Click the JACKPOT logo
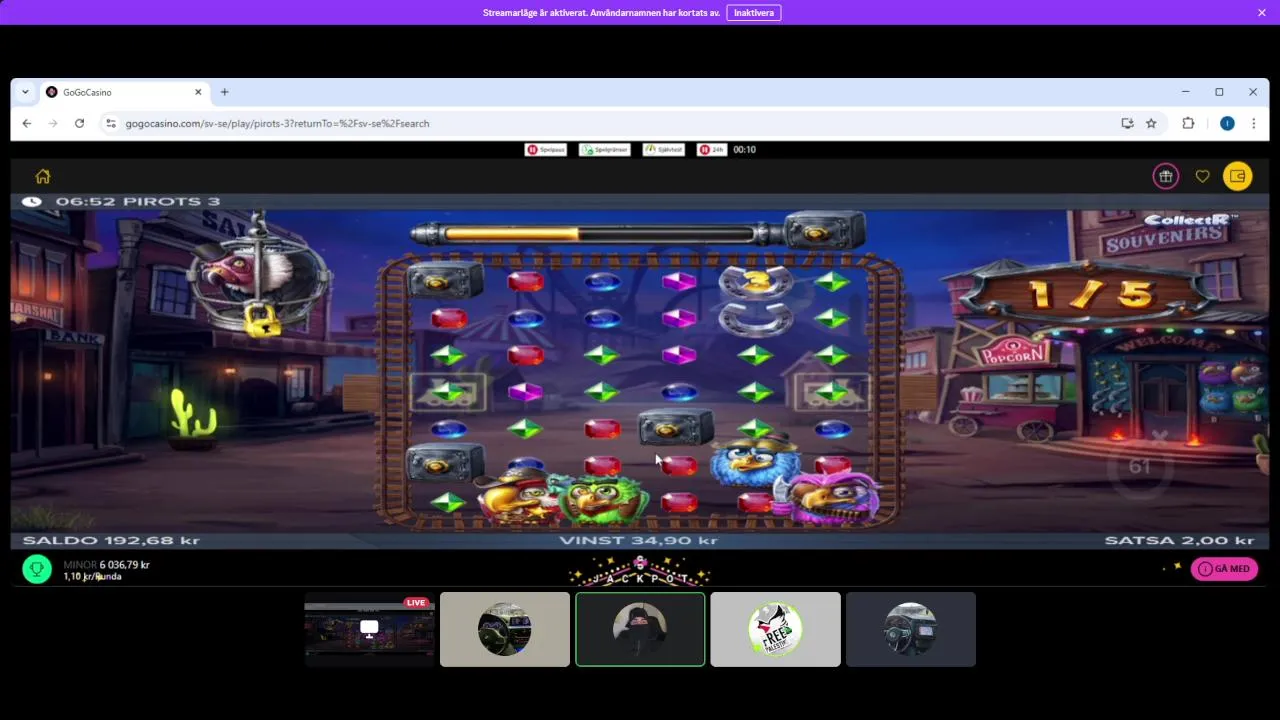This screenshot has width=1280, height=720. [x=640, y=573]
